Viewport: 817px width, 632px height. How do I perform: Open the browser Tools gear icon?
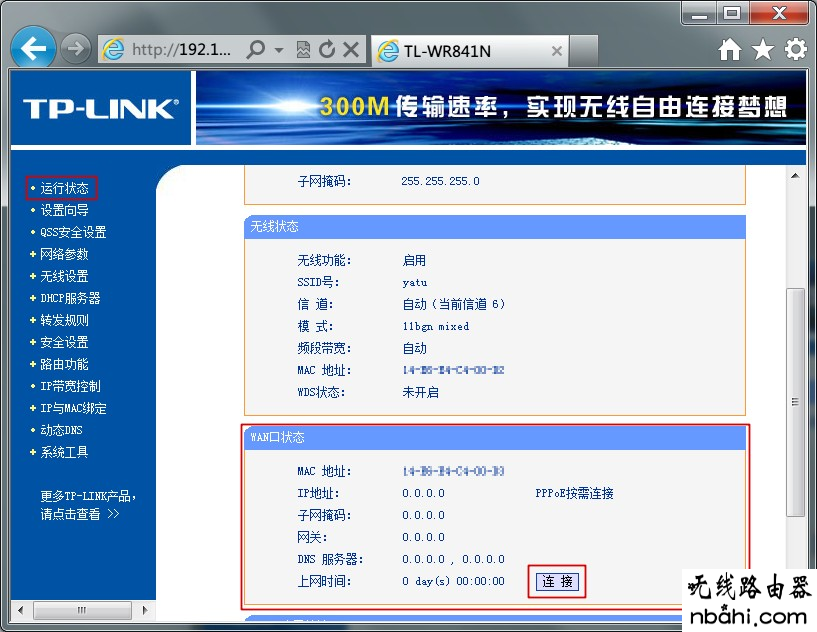click(x=795, y=49)
